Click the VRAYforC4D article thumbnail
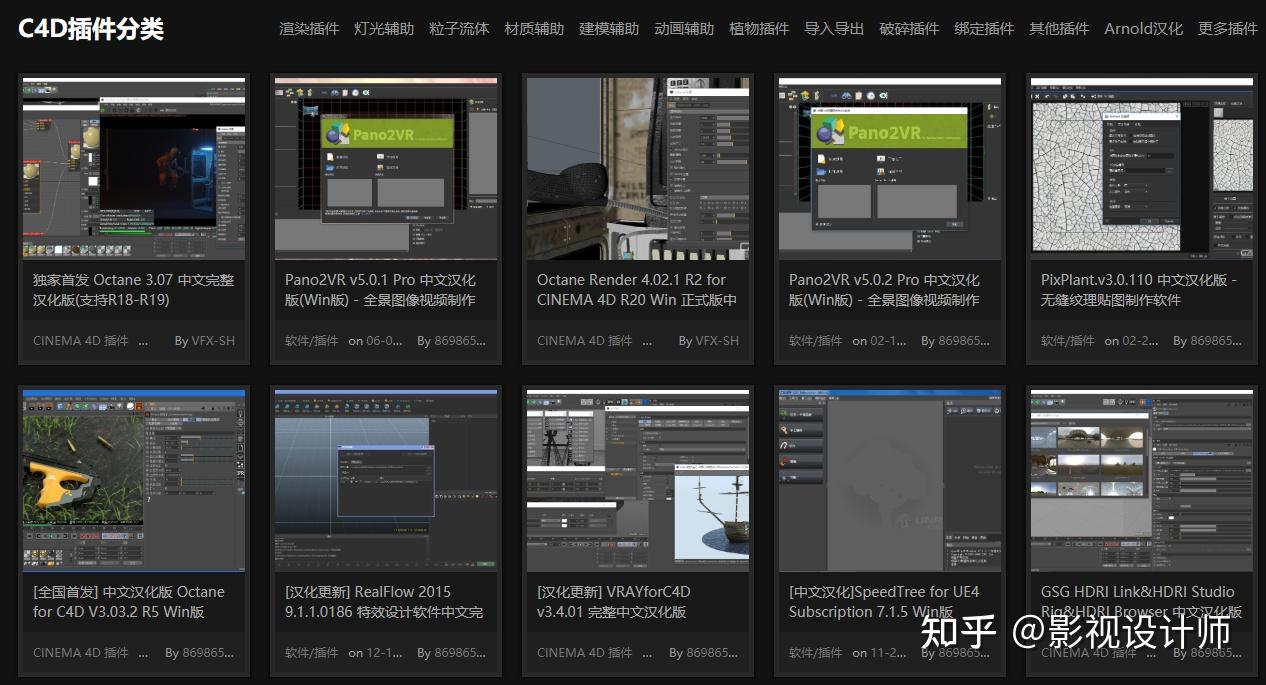Image resolution: width=1266 pixels, height=685 pixels. pyautogui.click(x=637, y=479)
